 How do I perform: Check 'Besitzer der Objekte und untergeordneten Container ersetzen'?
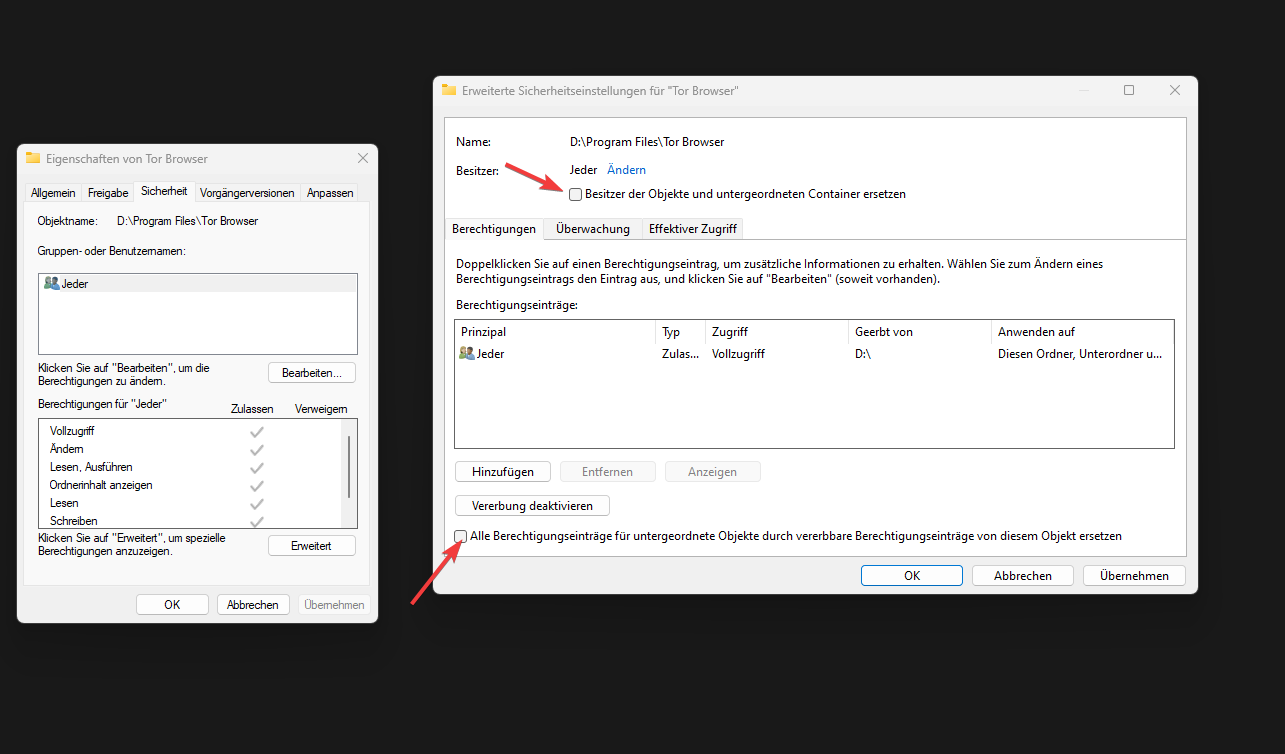575,195
